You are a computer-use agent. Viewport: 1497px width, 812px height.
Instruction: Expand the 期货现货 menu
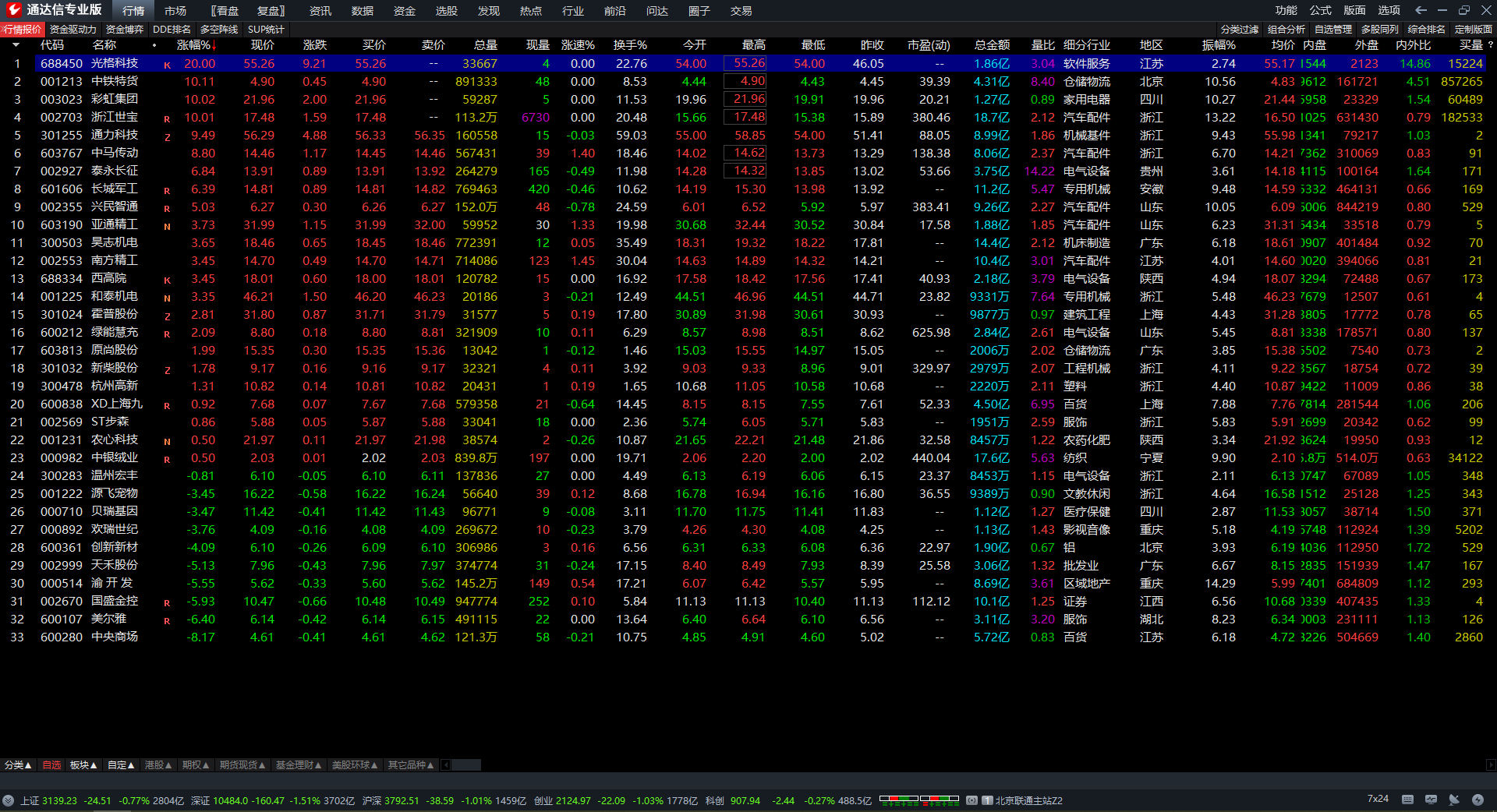coord(242,765)
